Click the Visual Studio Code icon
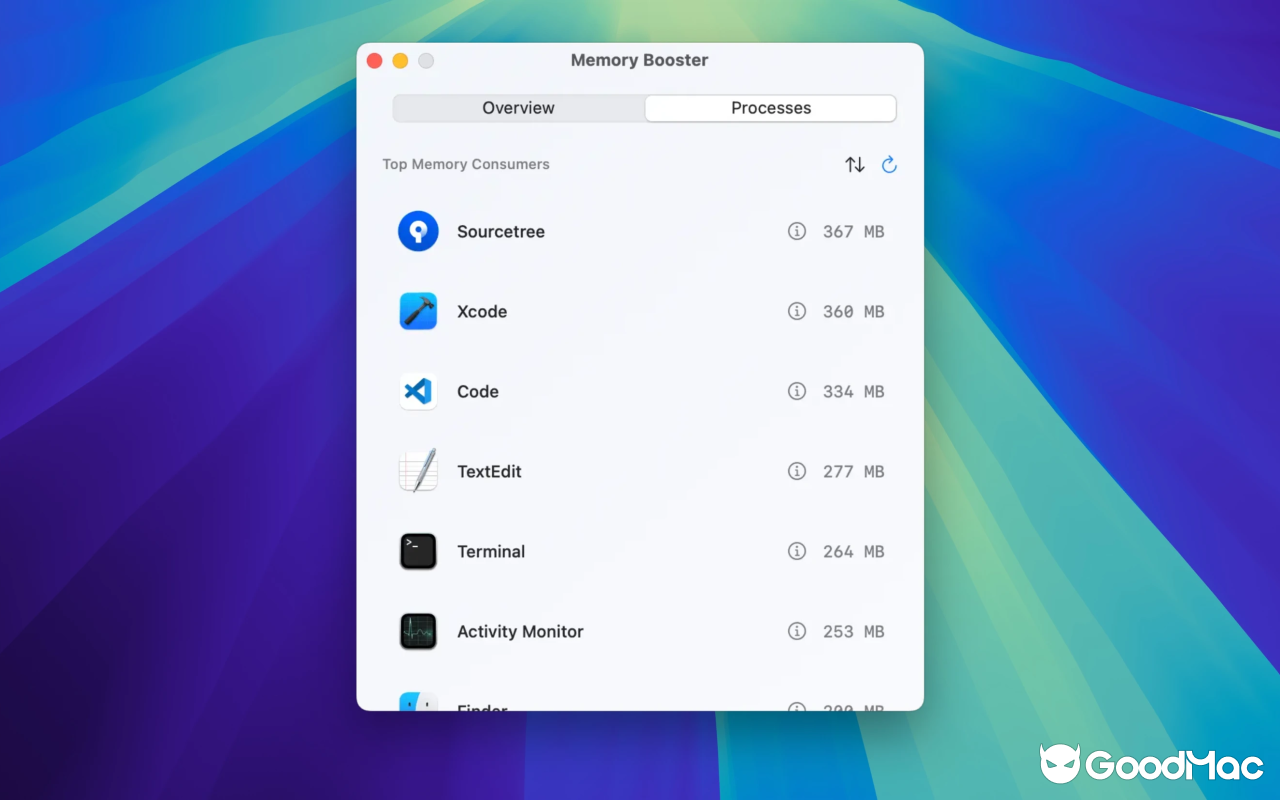The width and height of the screenshot is (1280, 800). point(417,391)
